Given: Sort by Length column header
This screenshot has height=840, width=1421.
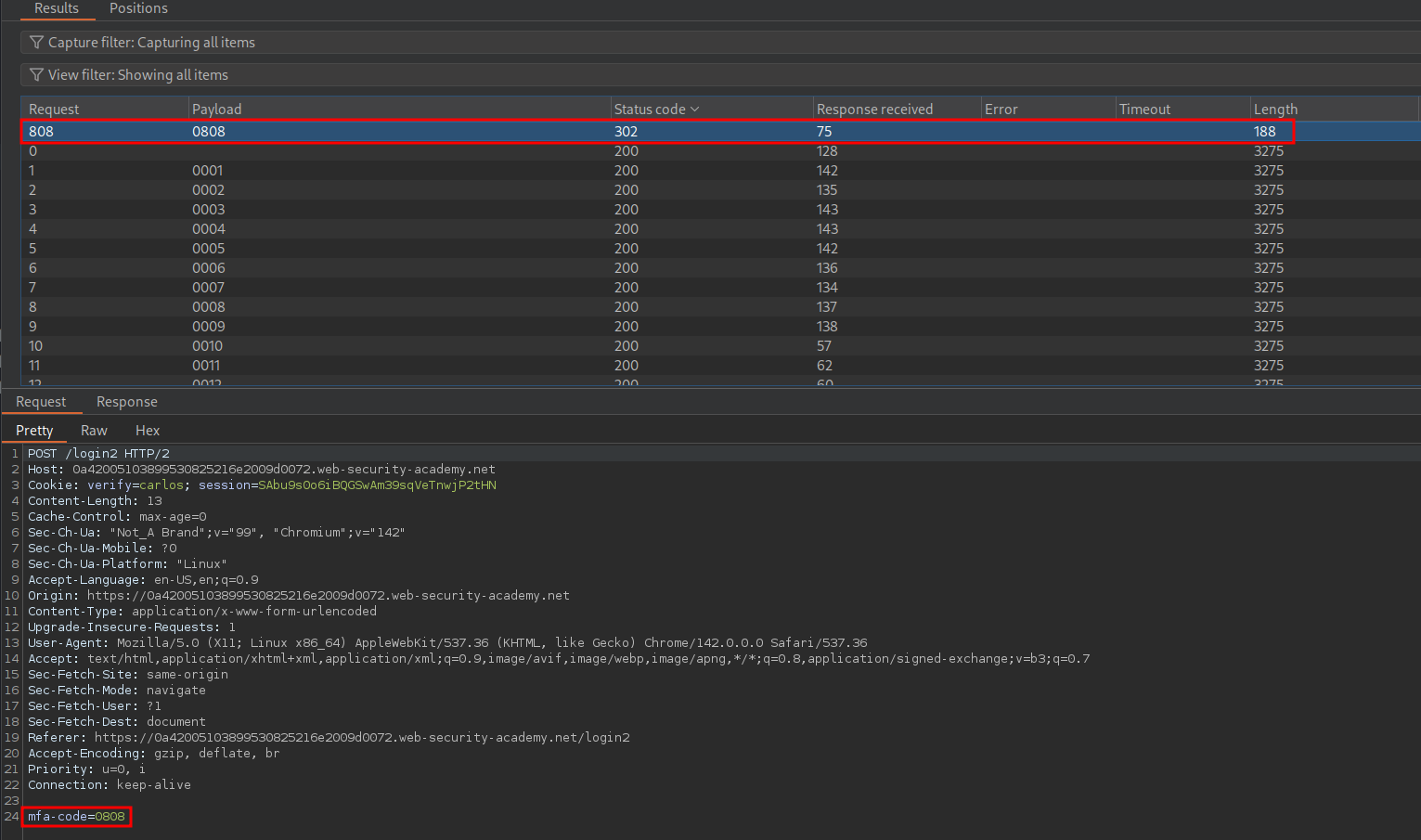Looking at the screenshot, I should tap(1275, 110).
